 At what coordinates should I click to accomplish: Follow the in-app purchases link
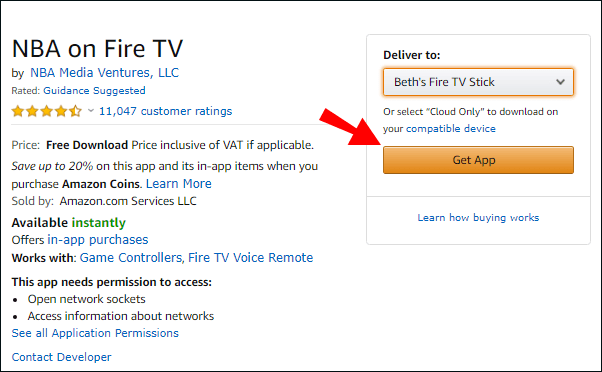point(98,240)
